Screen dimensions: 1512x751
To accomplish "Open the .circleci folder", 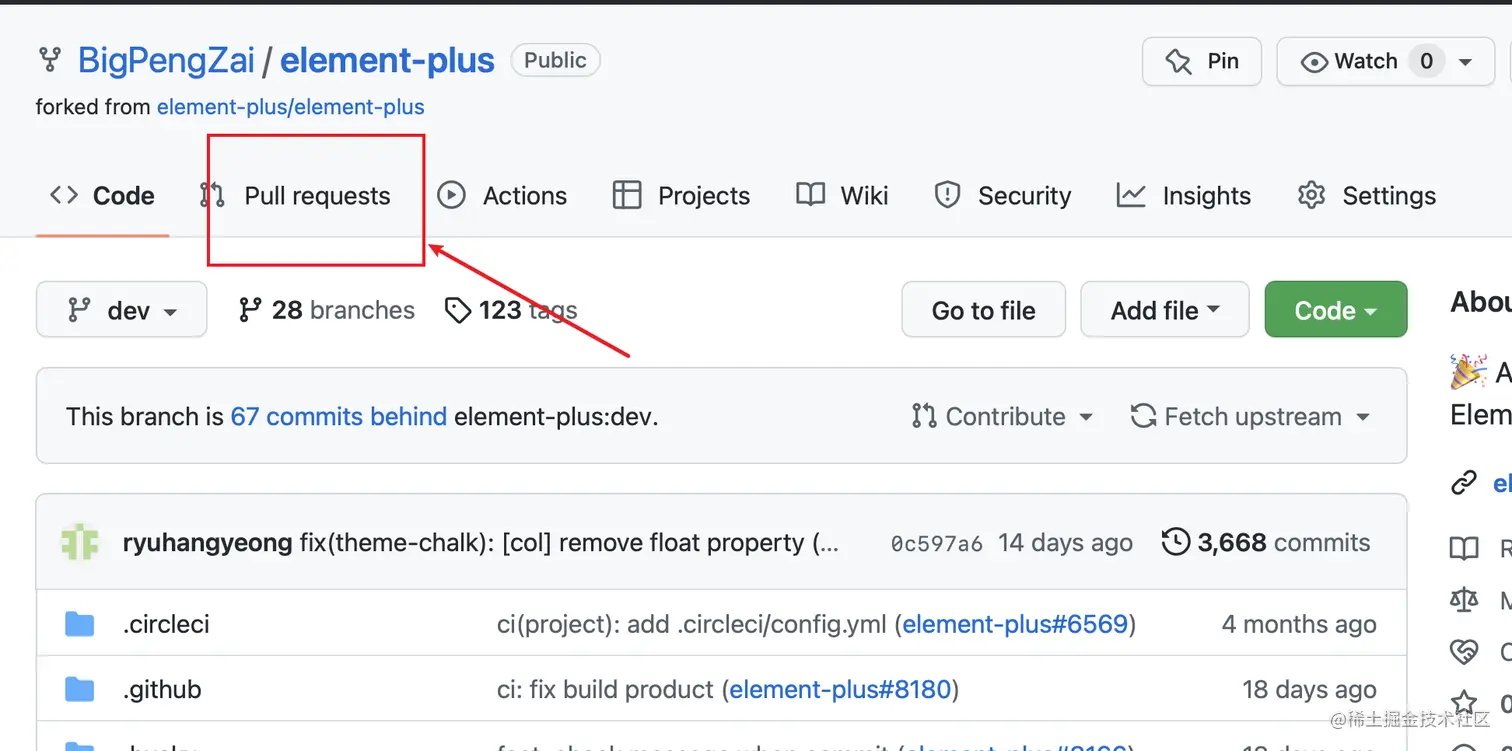I will click(x=166, y=624).
